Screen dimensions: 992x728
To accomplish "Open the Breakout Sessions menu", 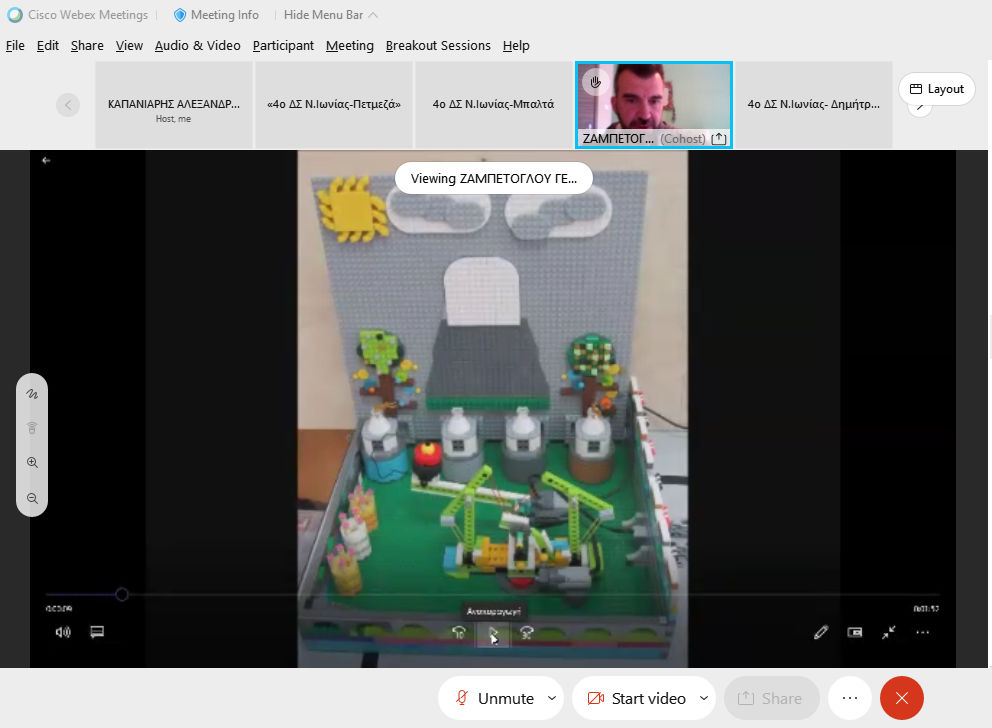I will click(438, 46).
